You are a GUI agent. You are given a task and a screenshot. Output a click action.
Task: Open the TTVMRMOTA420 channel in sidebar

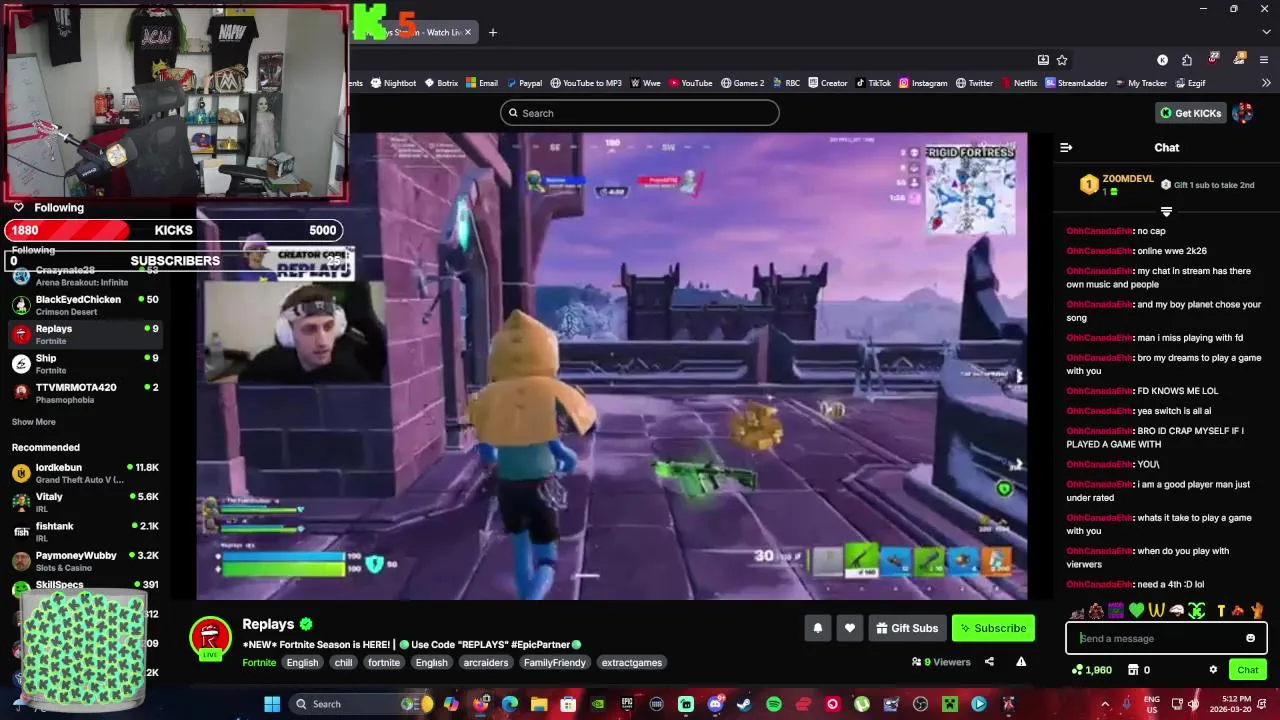tap(85, 393)
